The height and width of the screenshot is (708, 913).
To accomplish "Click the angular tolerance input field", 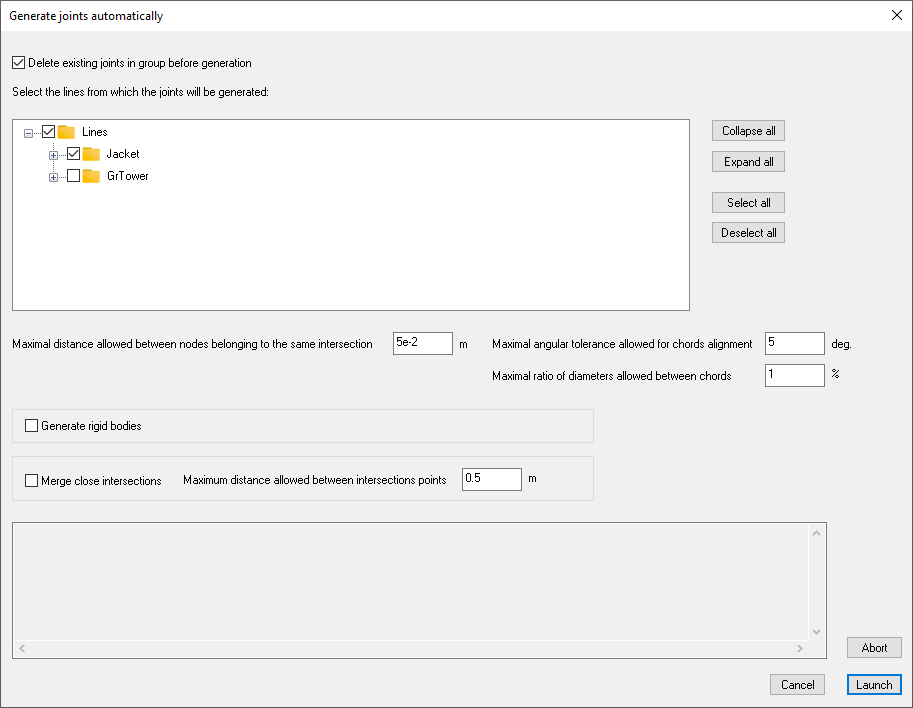I will point(794,344).
